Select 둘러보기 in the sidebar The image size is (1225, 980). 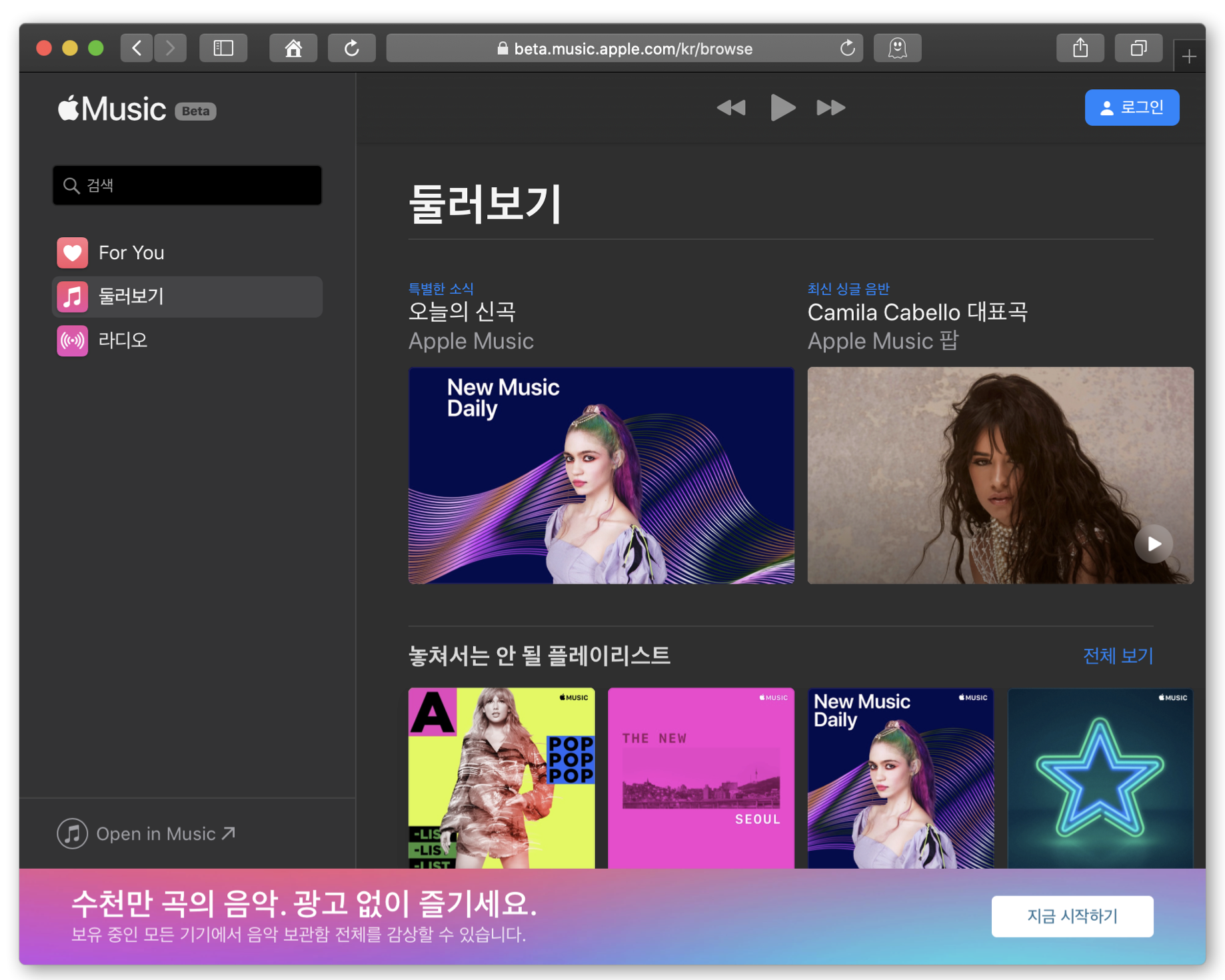point(187,296)
